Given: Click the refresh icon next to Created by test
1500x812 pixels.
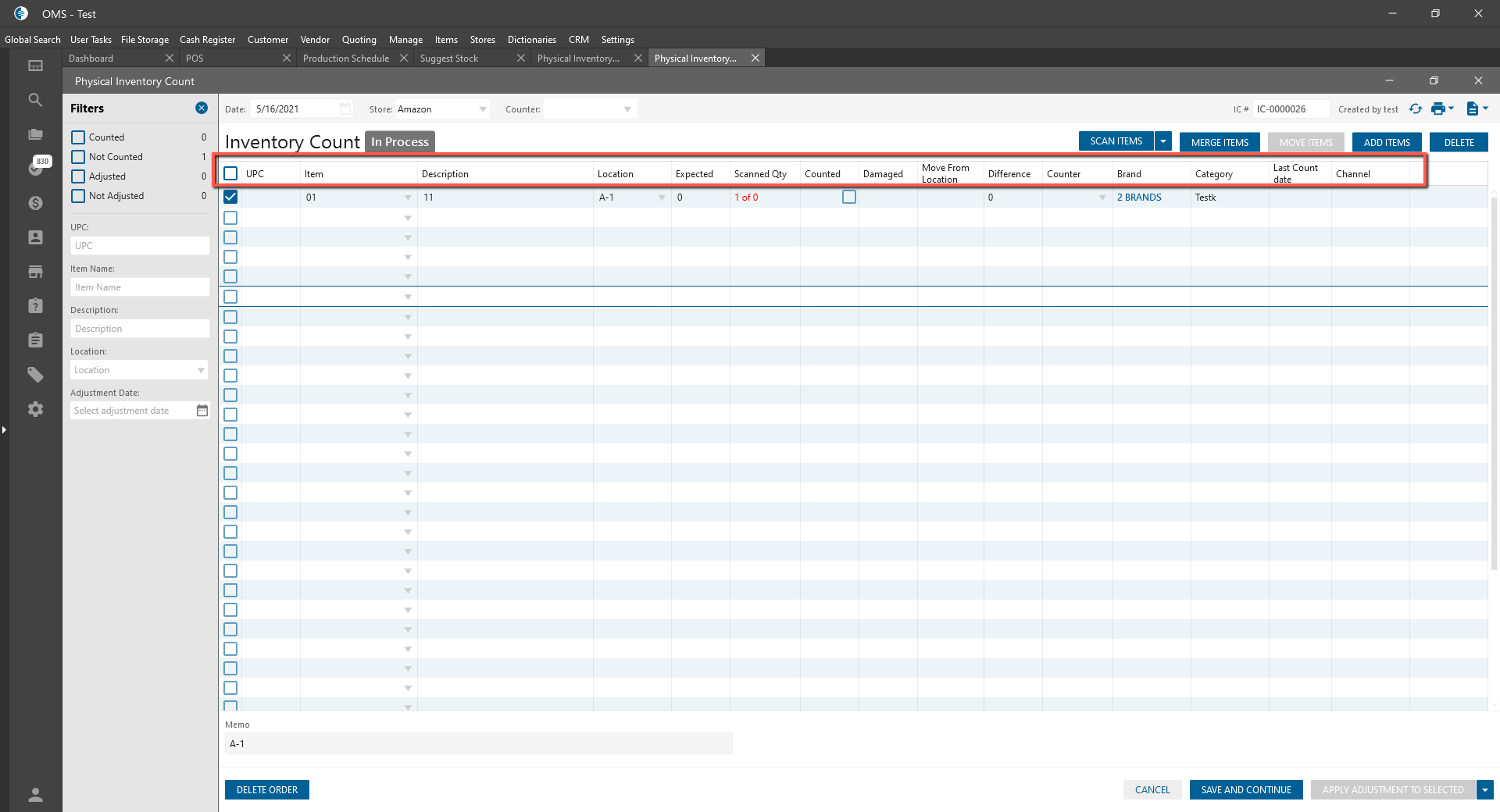Looking at the screenshot, I should [1415, 109].
